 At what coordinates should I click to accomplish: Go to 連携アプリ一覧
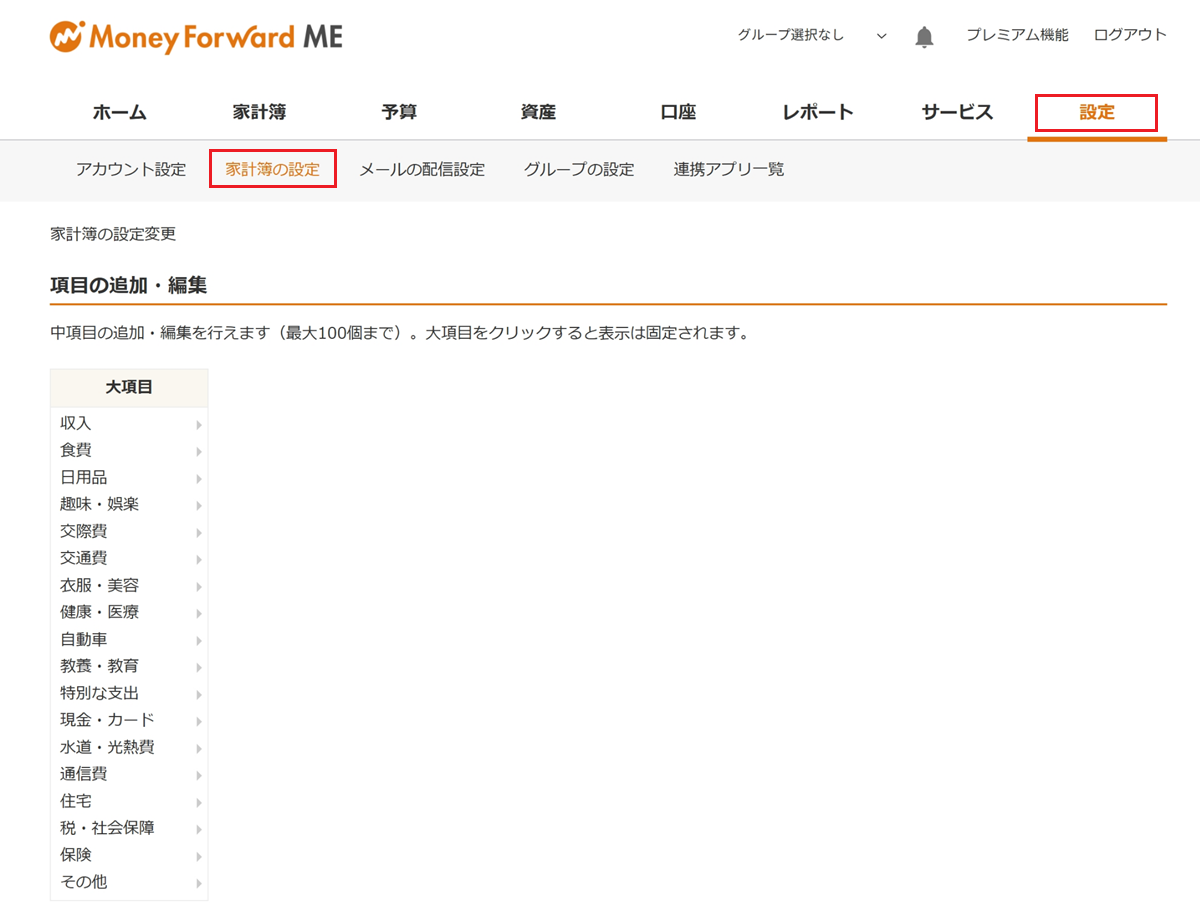coord(729,170)
